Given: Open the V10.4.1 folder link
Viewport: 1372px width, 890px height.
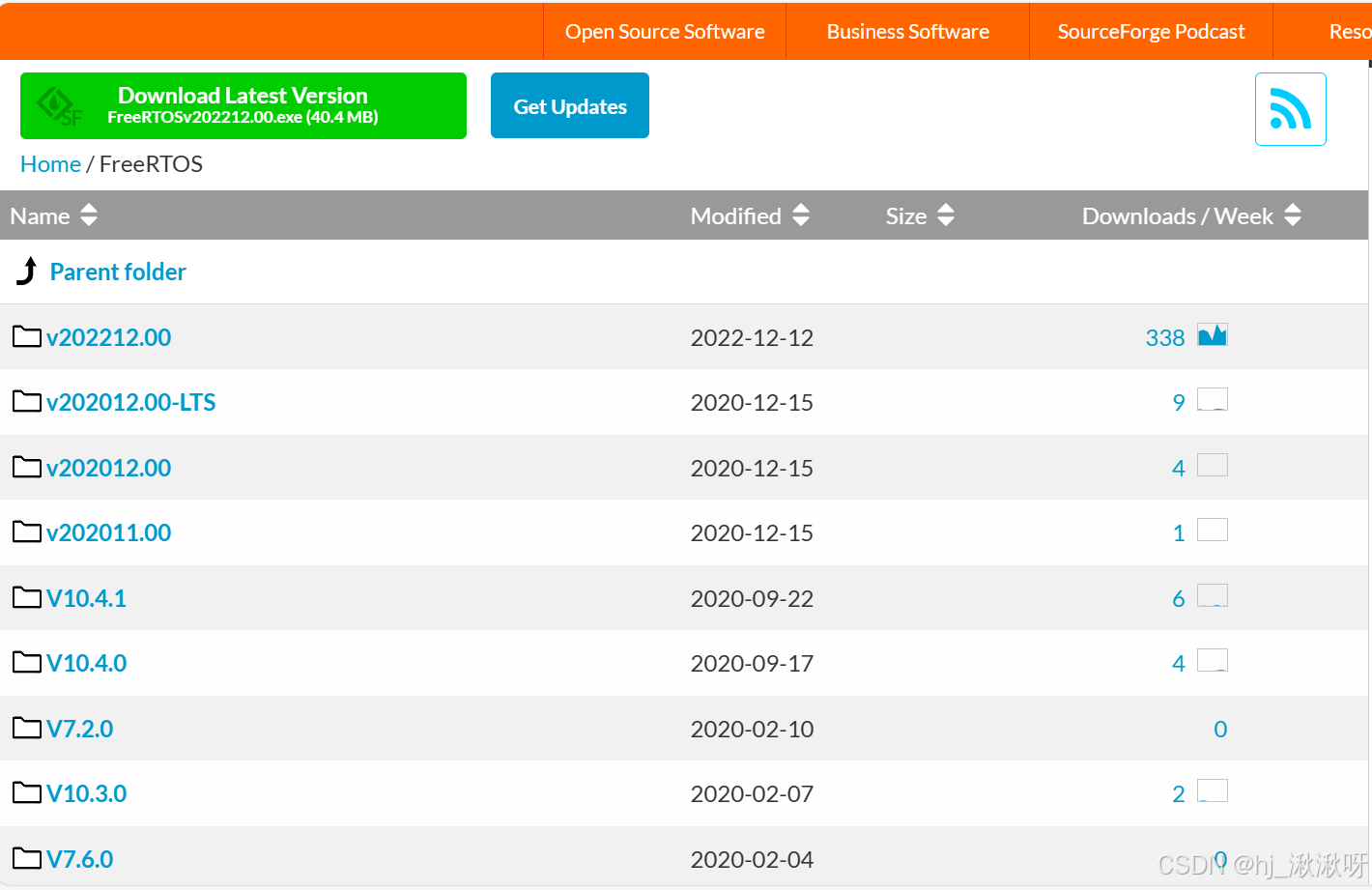Looking at the screenshot, I should [x=86, y=598].
